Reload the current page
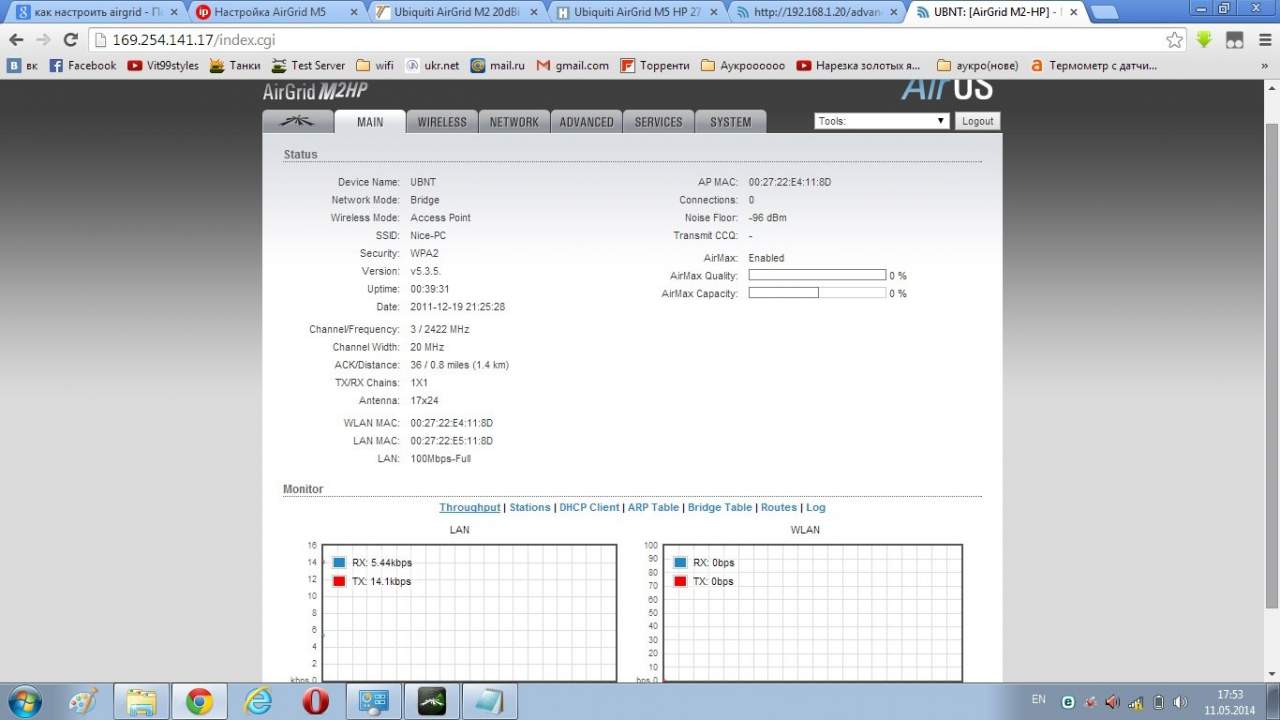Screen dimensions: 1280x720 coord(70,40)
